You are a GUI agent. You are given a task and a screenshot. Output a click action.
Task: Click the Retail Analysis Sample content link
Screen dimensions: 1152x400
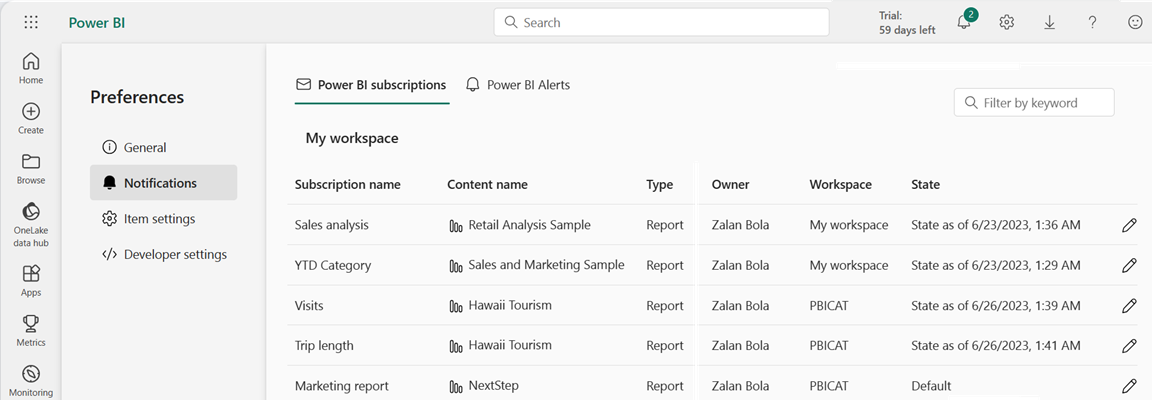coord(529,225)
